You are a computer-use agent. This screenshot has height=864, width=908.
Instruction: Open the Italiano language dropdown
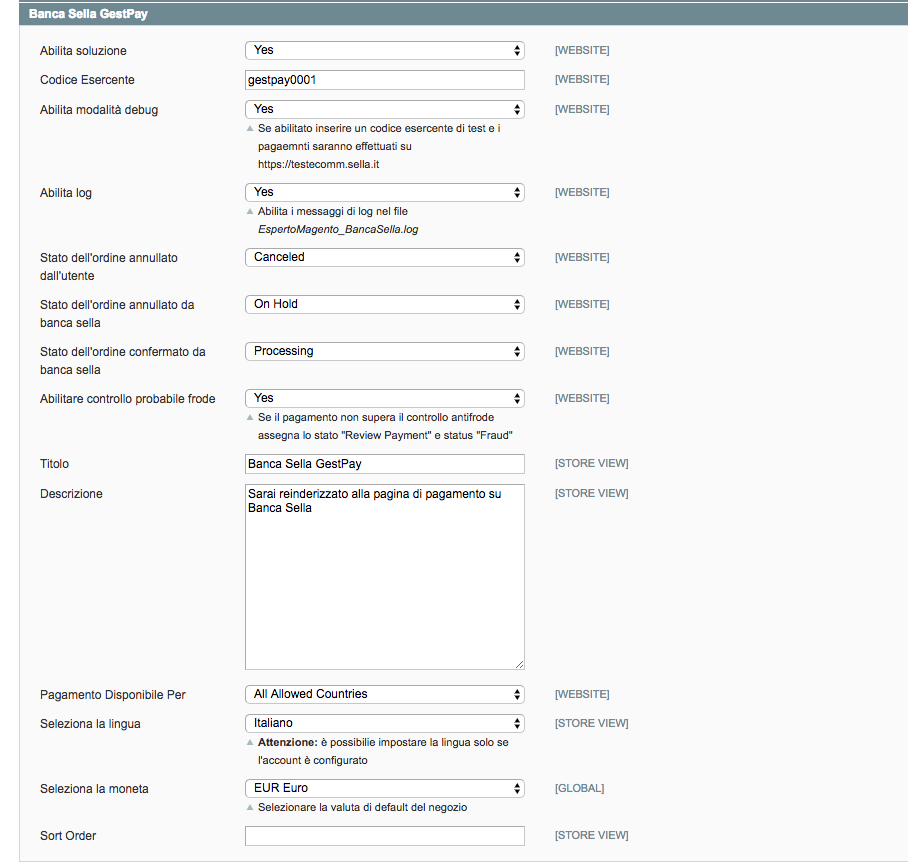(x=385, y=723)
